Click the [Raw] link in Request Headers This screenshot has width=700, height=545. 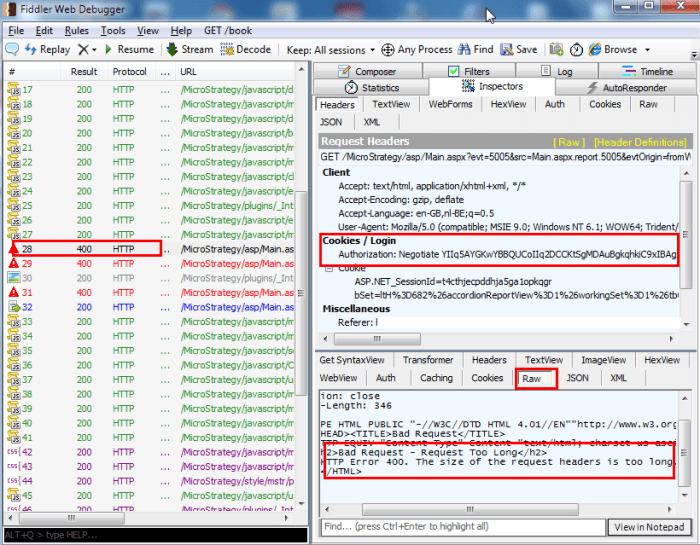click(569, 142)
